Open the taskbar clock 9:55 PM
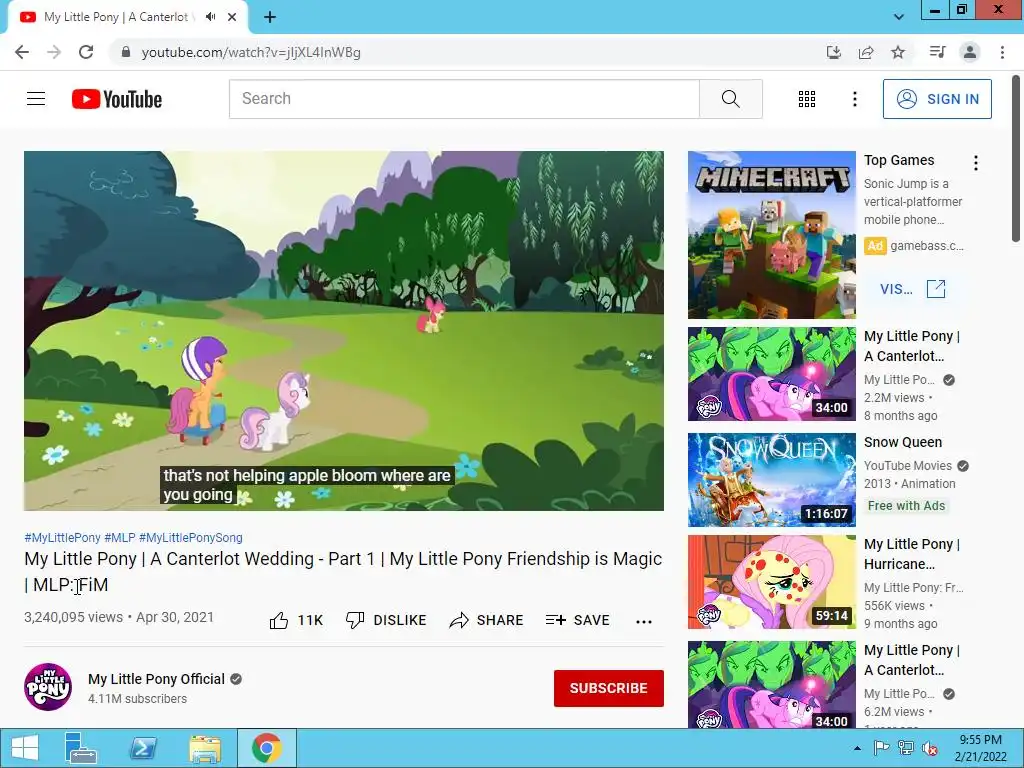 pos(980,748)
